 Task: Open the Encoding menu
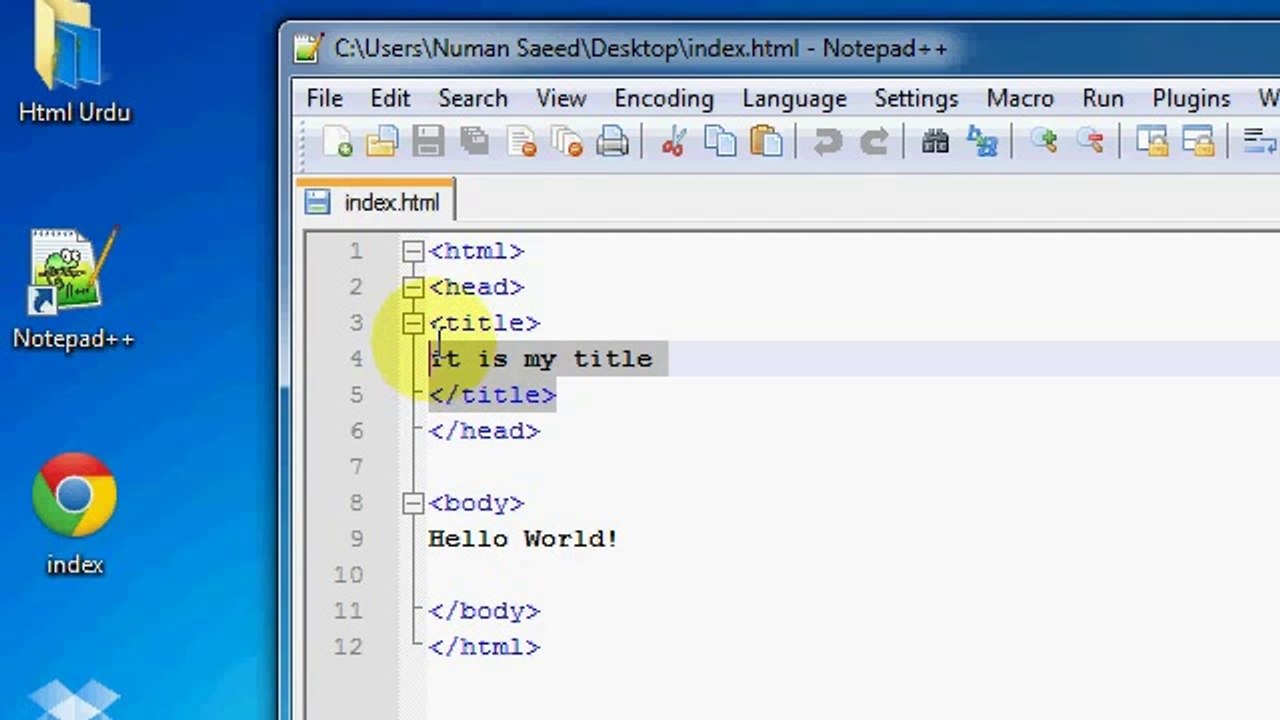tap(664, 98)
